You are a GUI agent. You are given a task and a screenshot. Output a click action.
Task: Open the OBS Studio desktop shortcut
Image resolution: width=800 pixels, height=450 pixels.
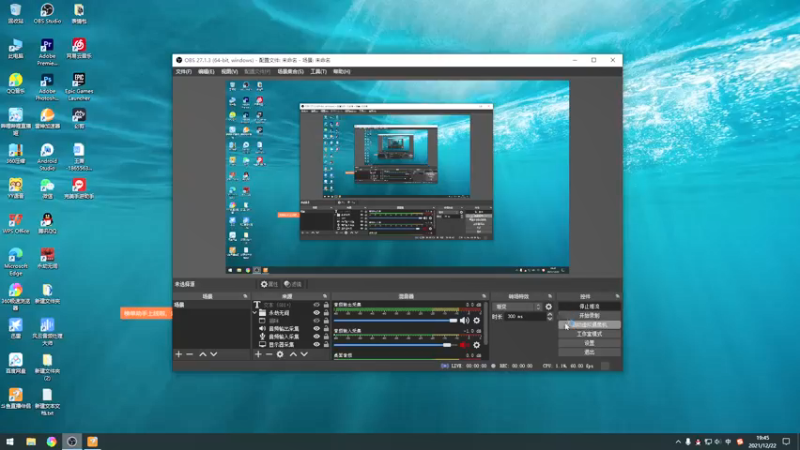(47, 14)
